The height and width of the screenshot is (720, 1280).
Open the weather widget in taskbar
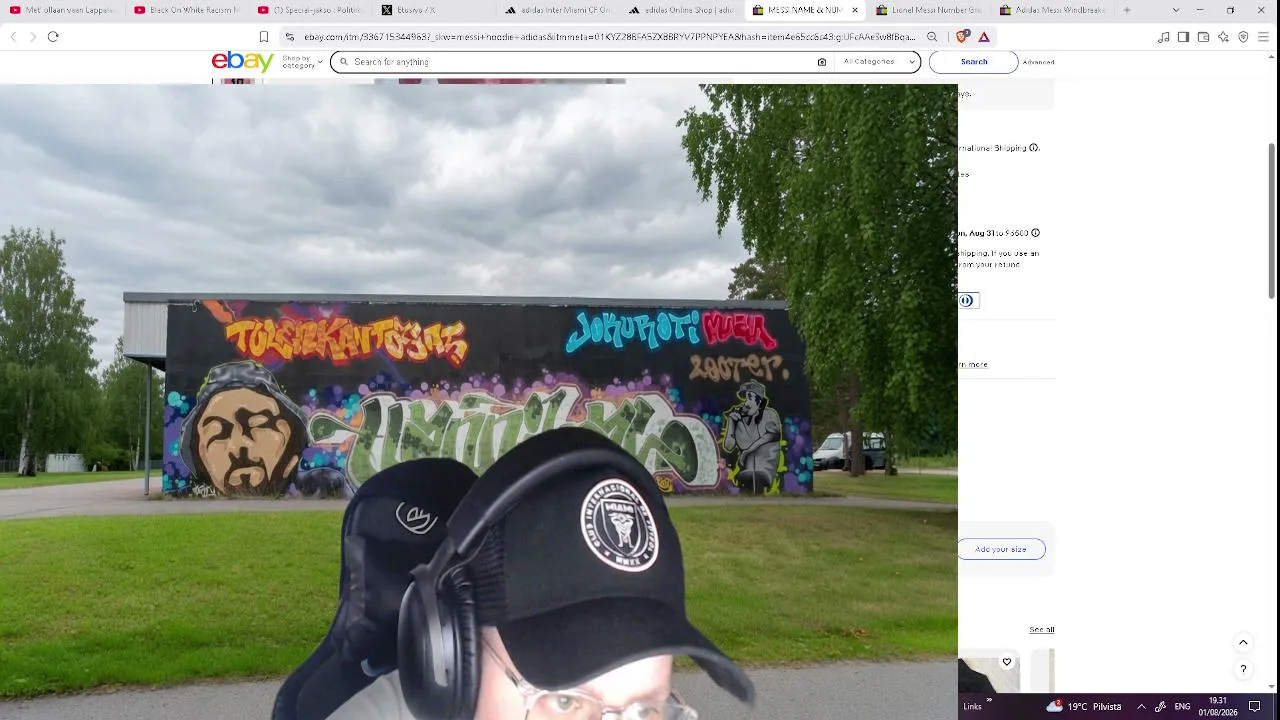tap(1084, 706)
